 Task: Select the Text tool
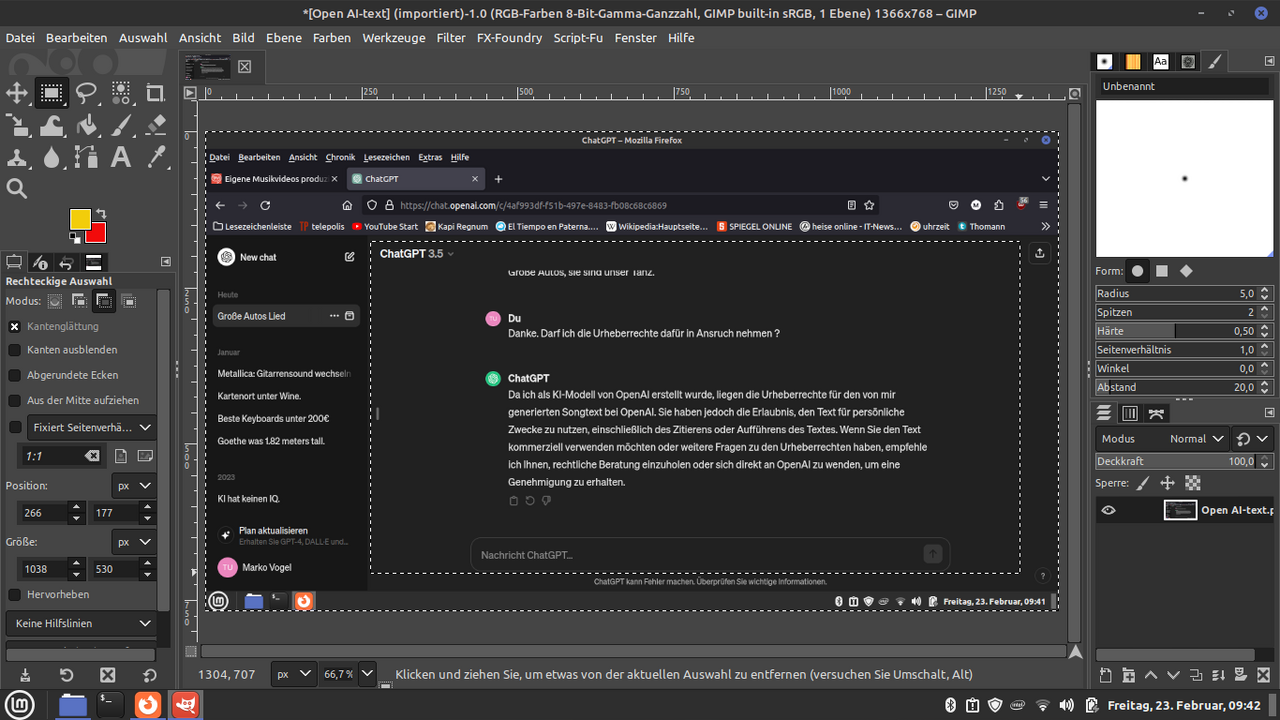click(x=121, y=157)
